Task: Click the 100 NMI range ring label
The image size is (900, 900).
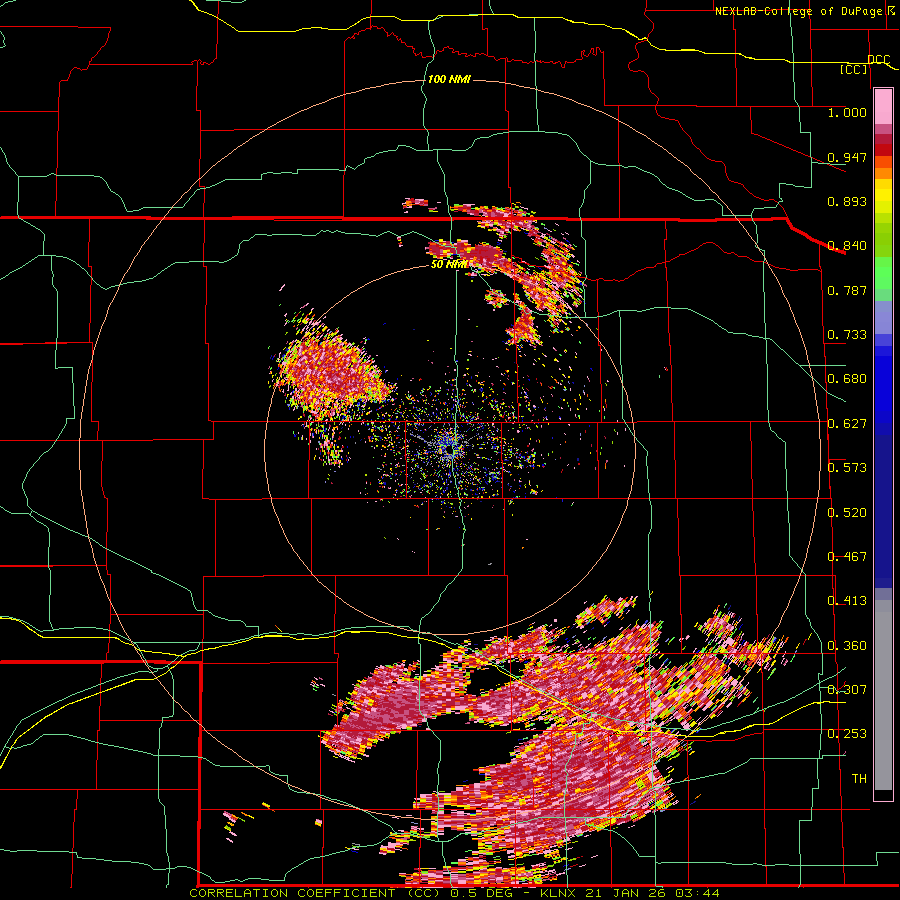Action: (x=449, y=79)
